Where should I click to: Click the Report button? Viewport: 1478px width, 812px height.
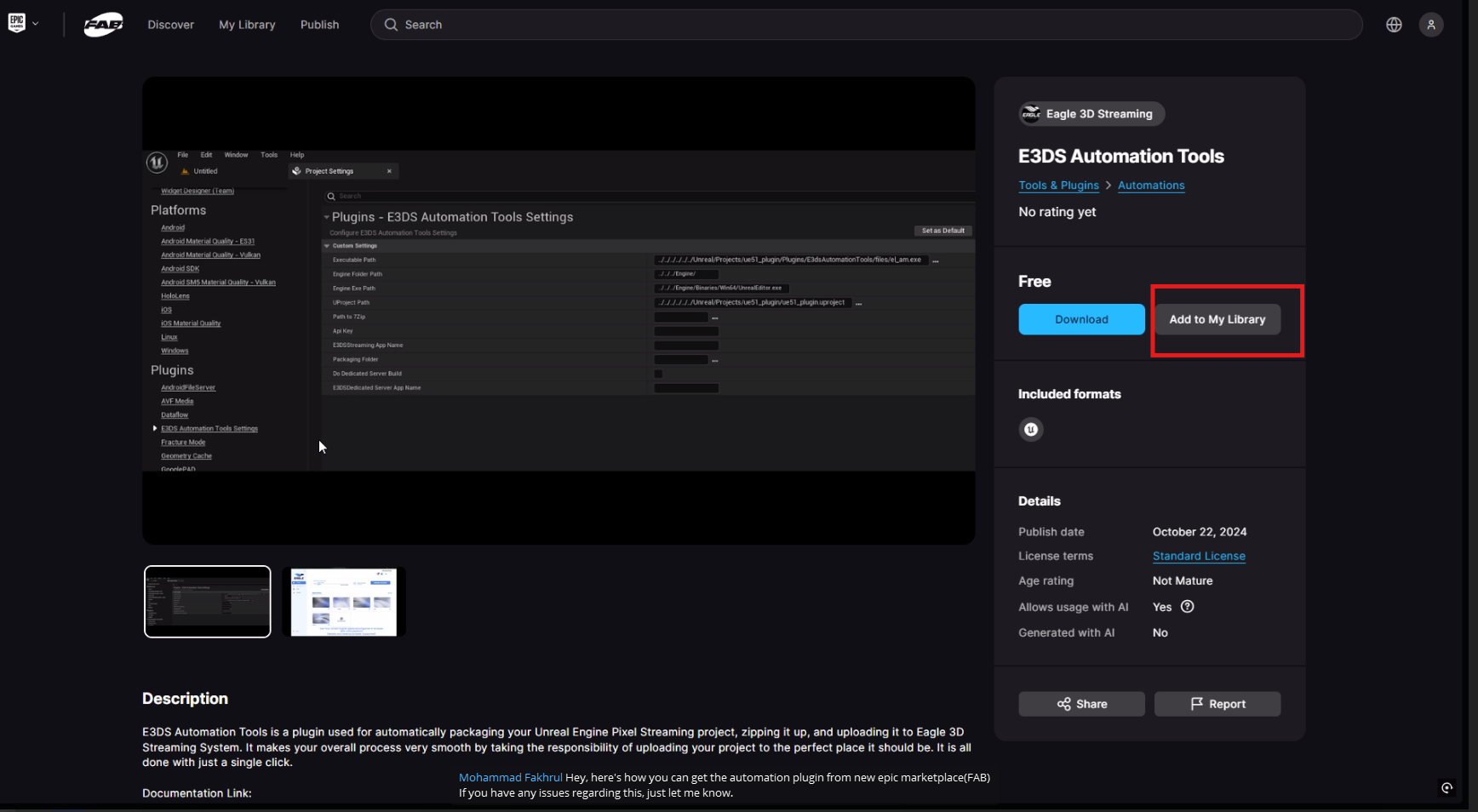1217,704
